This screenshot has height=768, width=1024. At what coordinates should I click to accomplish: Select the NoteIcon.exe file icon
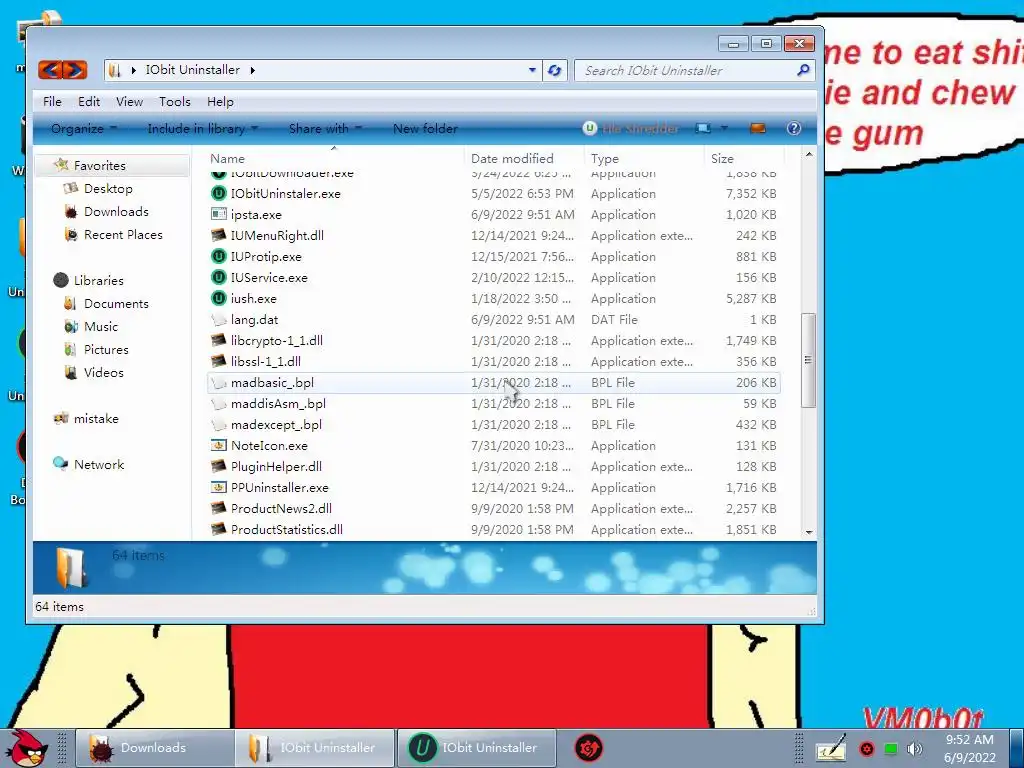[219, 445]
